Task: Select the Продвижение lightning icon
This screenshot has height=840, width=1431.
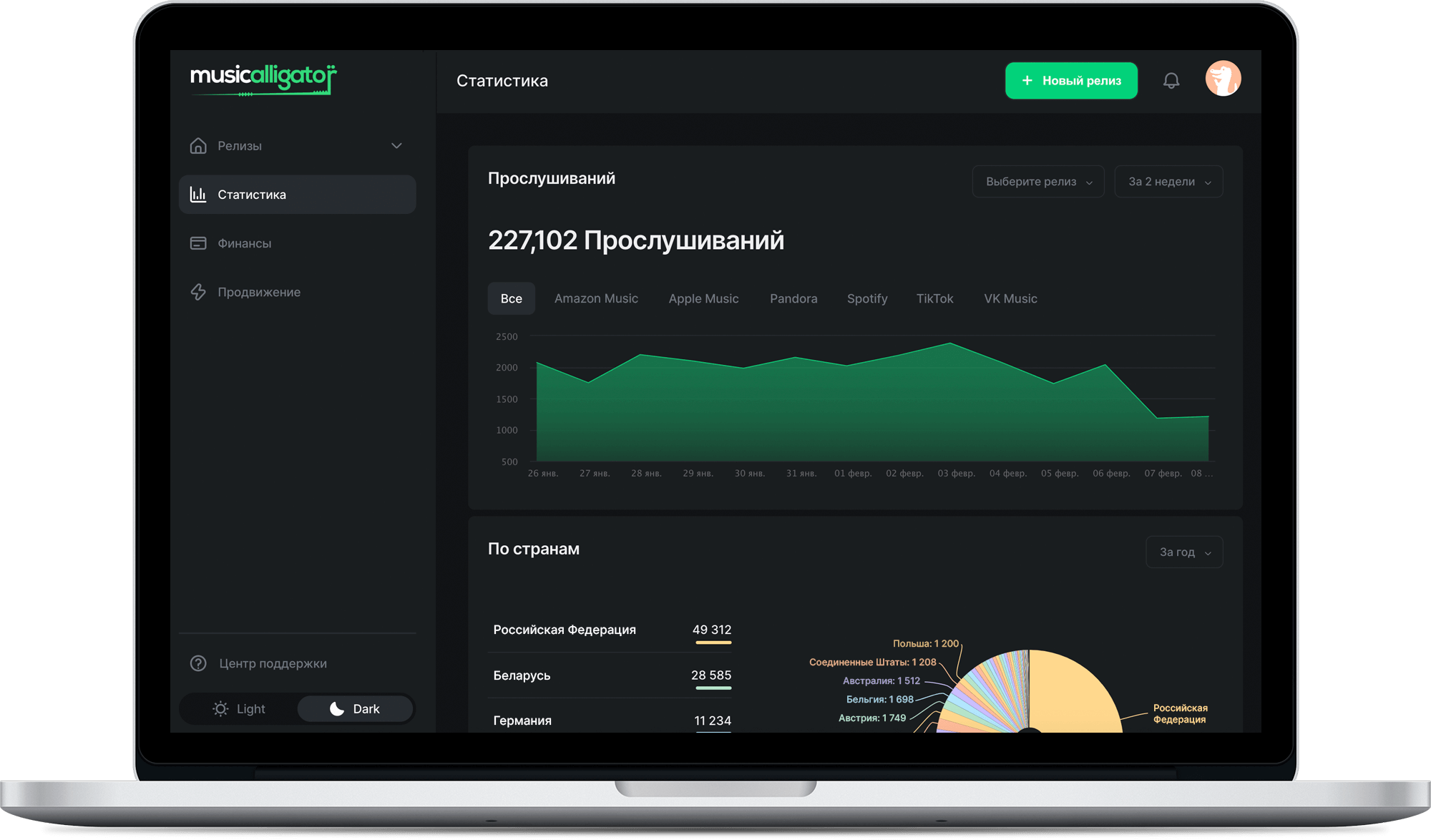Action: (198, 292)
